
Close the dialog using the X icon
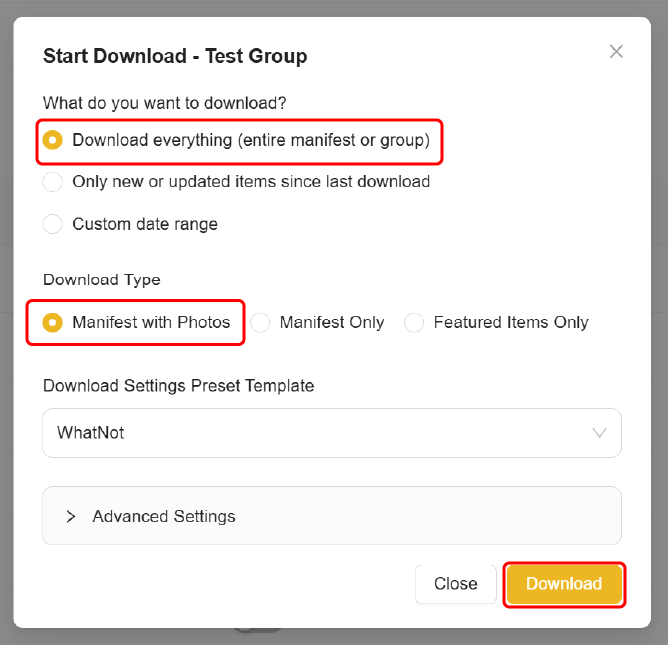tap(616, 52)
